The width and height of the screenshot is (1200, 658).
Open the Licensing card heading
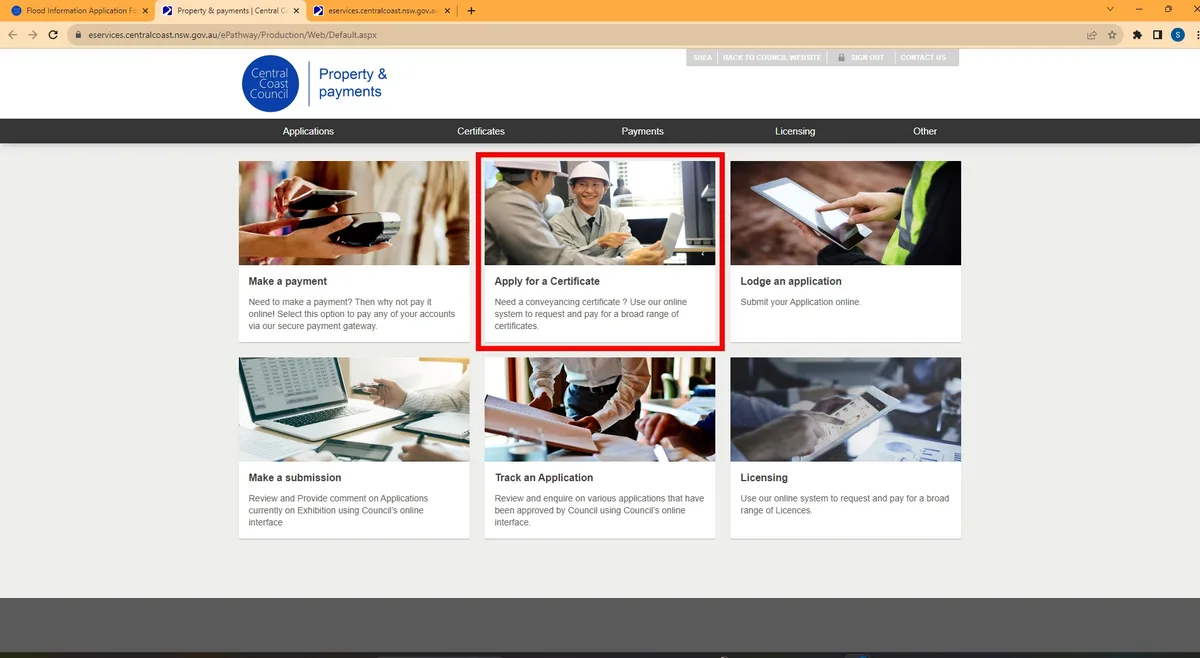click(x=764, y=478)
